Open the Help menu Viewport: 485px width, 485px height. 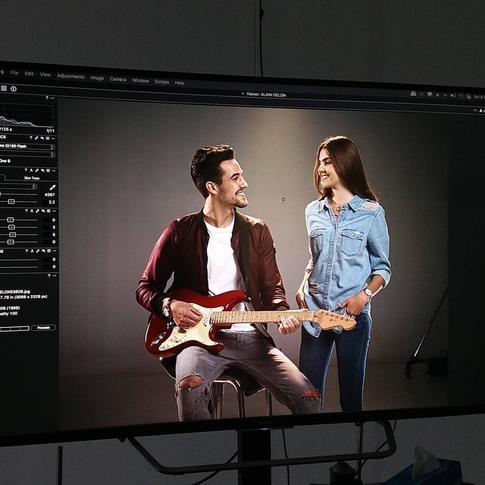[179, 83]
